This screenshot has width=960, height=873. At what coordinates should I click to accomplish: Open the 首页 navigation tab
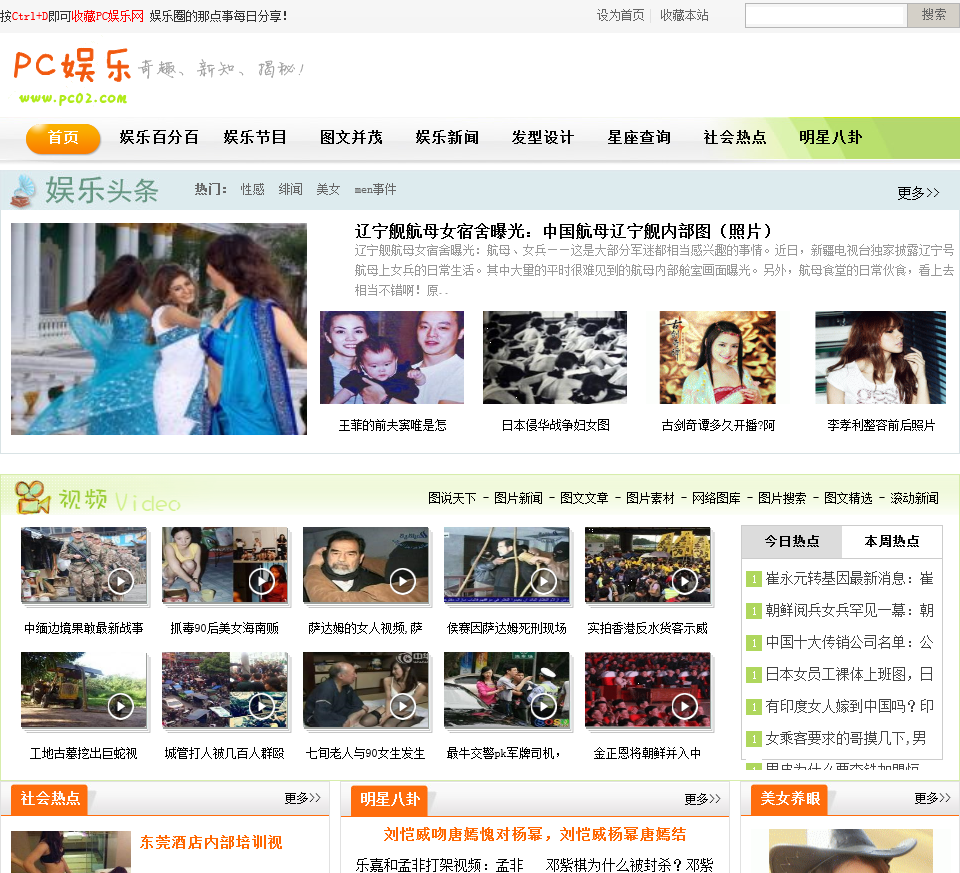click(63, 138)
